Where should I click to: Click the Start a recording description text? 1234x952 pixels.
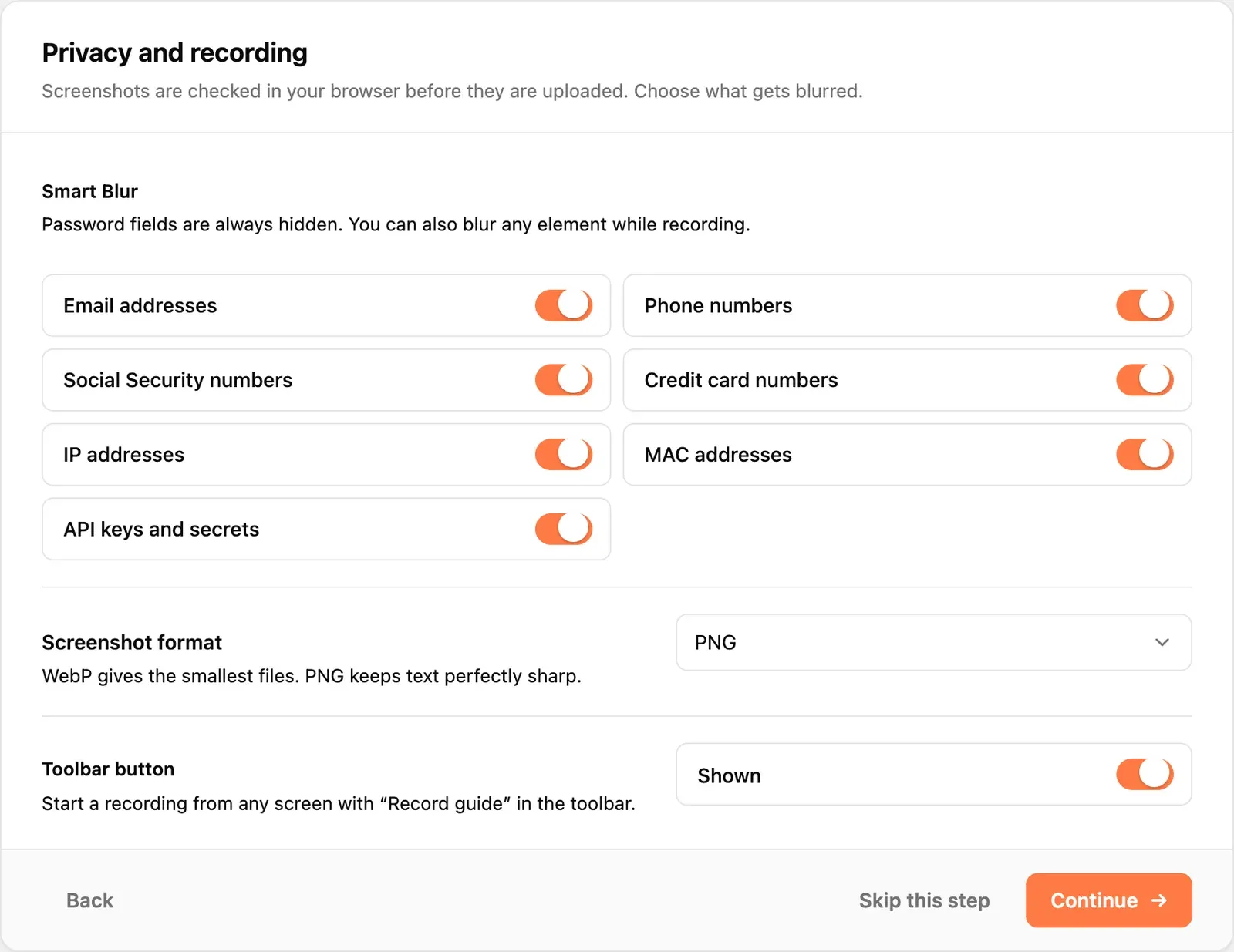339,803
